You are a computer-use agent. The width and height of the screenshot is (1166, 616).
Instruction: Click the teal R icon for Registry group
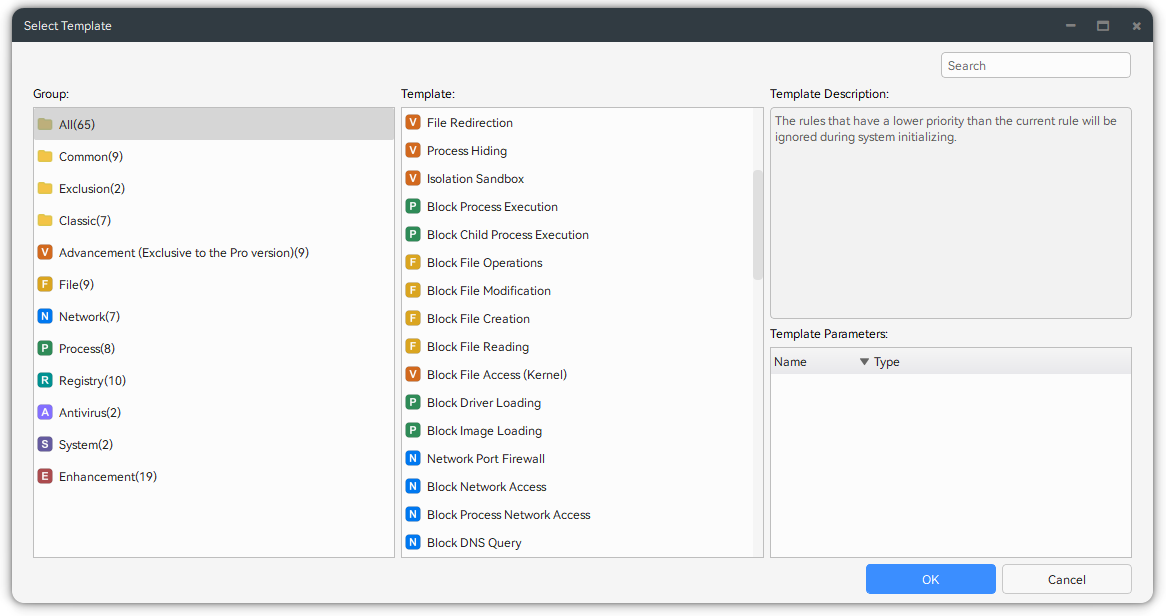pyautogui.click(x=45, y=381)
